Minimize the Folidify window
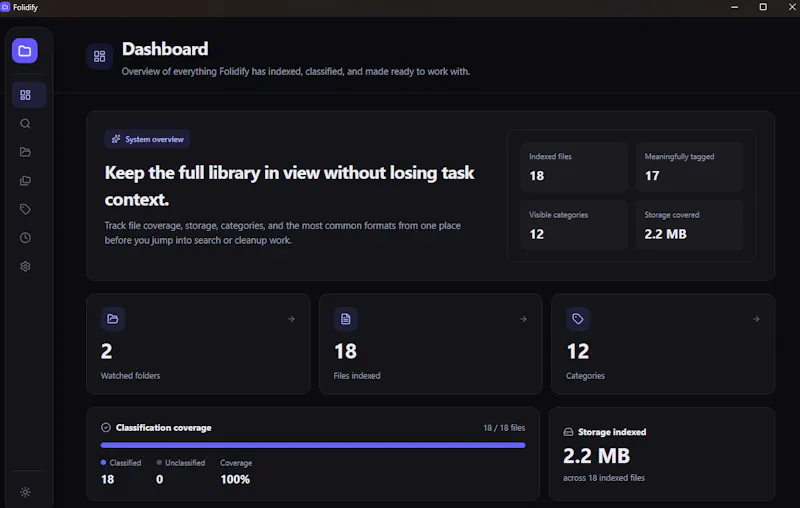800x508 pixels. click(x=735, y=7)
